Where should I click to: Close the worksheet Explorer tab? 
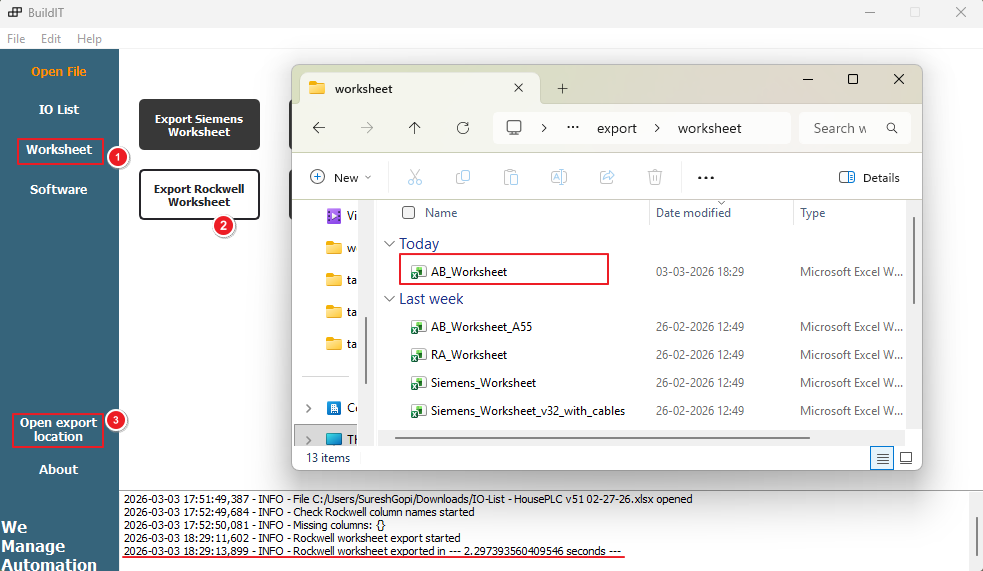coord(518,88)
